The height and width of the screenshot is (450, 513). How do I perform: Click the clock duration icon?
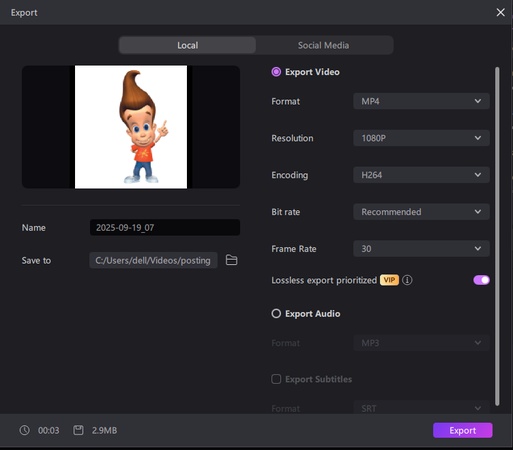point(24,430)
